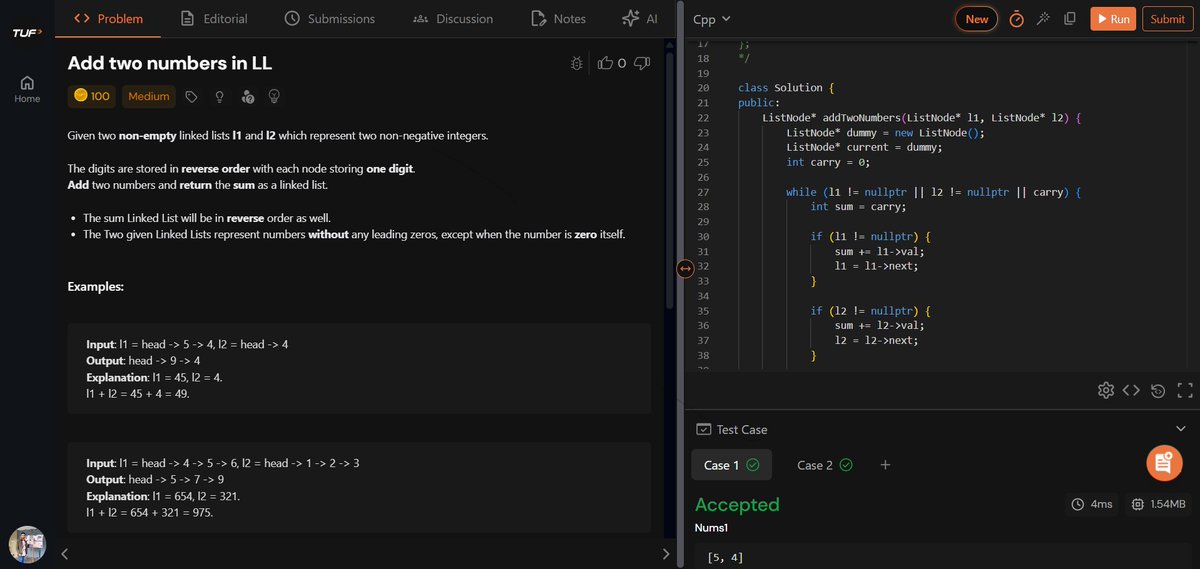Go to previous problem arrow
1200x569 pixels.
pyautogui.click(x=64, y=553)
